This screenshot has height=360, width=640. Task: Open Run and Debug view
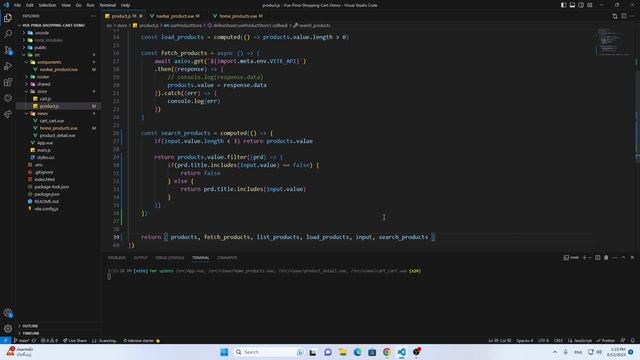(x=8, y=66)
